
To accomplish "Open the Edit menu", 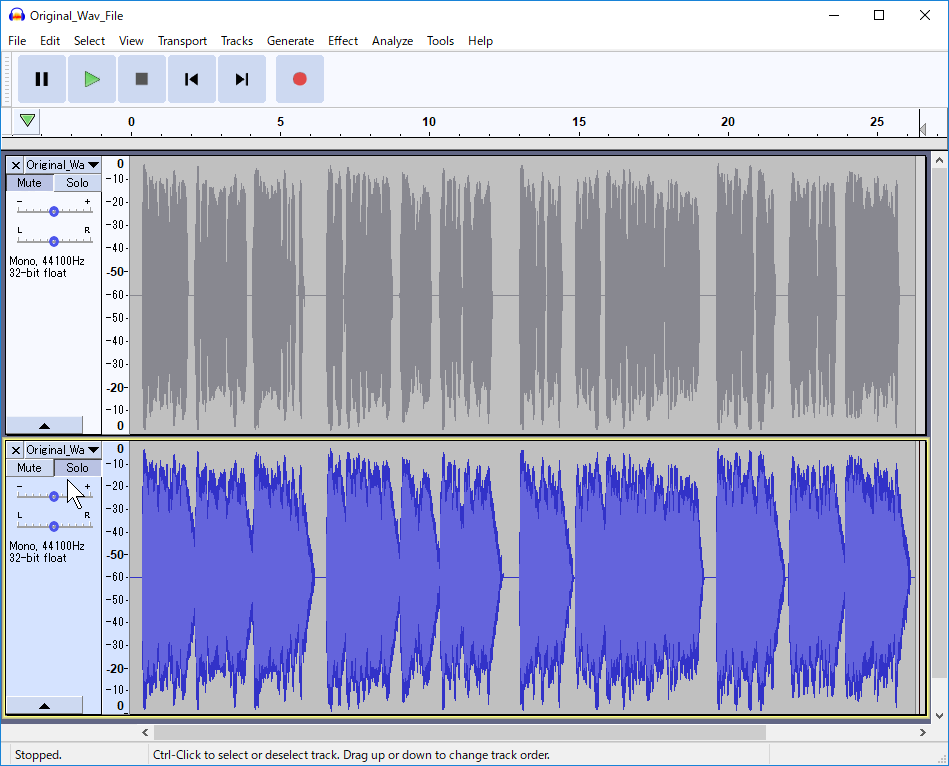I will point(50,41).
